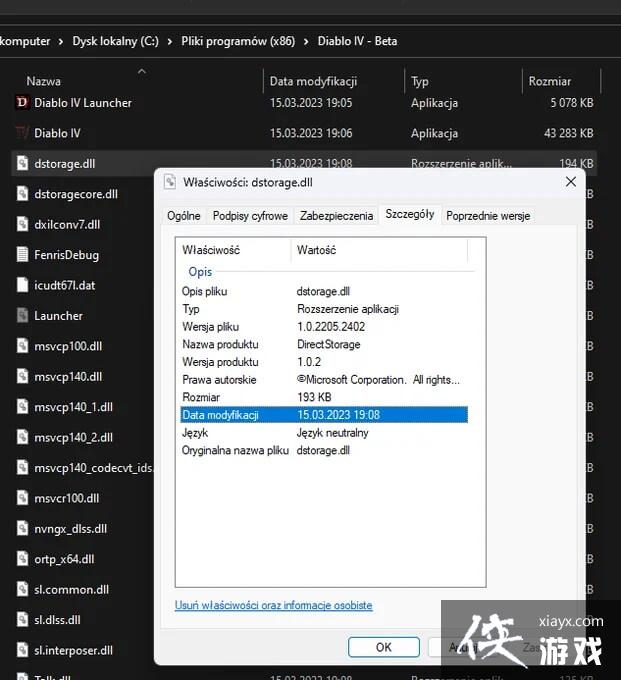
Task: Click the nvngx_dlss.dll file icon
Action: [22, 528]
